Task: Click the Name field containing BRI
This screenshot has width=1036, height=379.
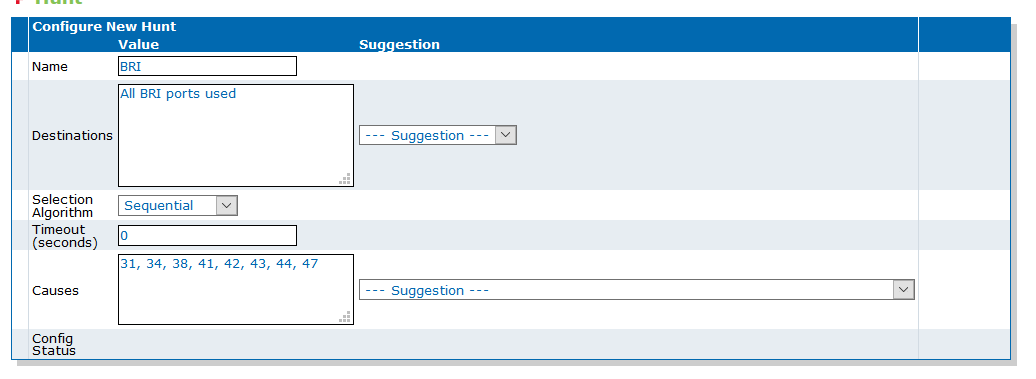Action: coord(207,67)
